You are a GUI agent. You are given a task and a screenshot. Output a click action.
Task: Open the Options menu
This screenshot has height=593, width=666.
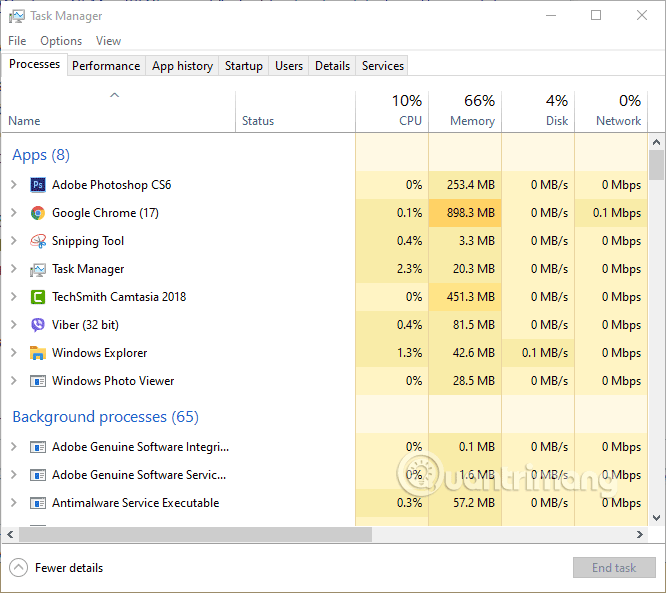coord(61,41)
